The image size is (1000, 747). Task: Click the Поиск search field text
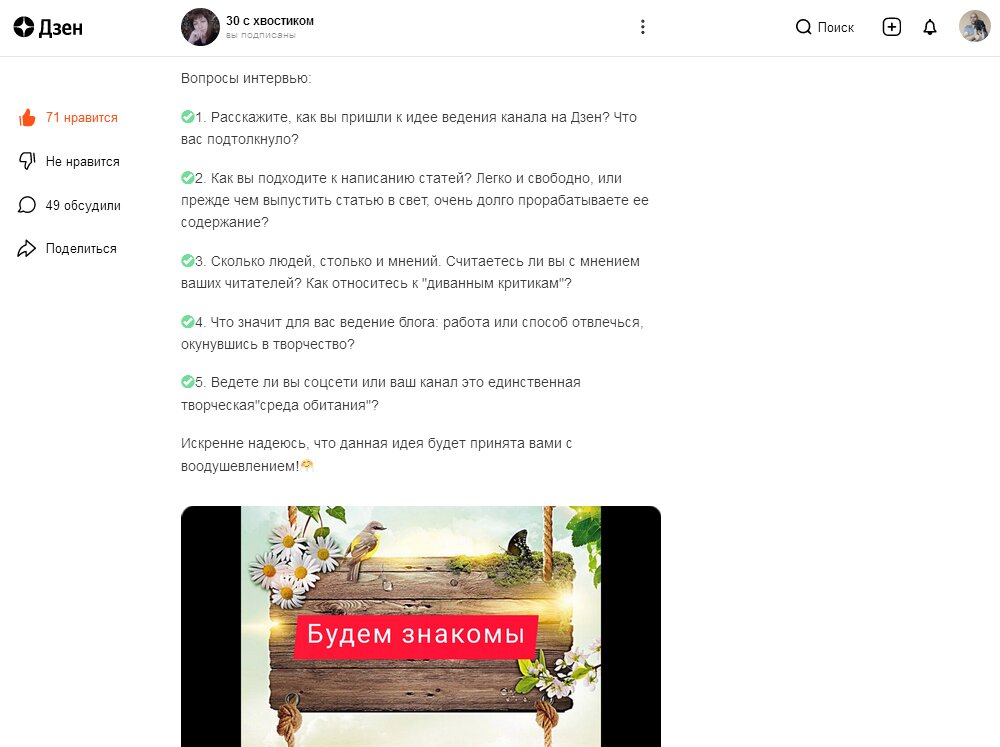(835, 27)
